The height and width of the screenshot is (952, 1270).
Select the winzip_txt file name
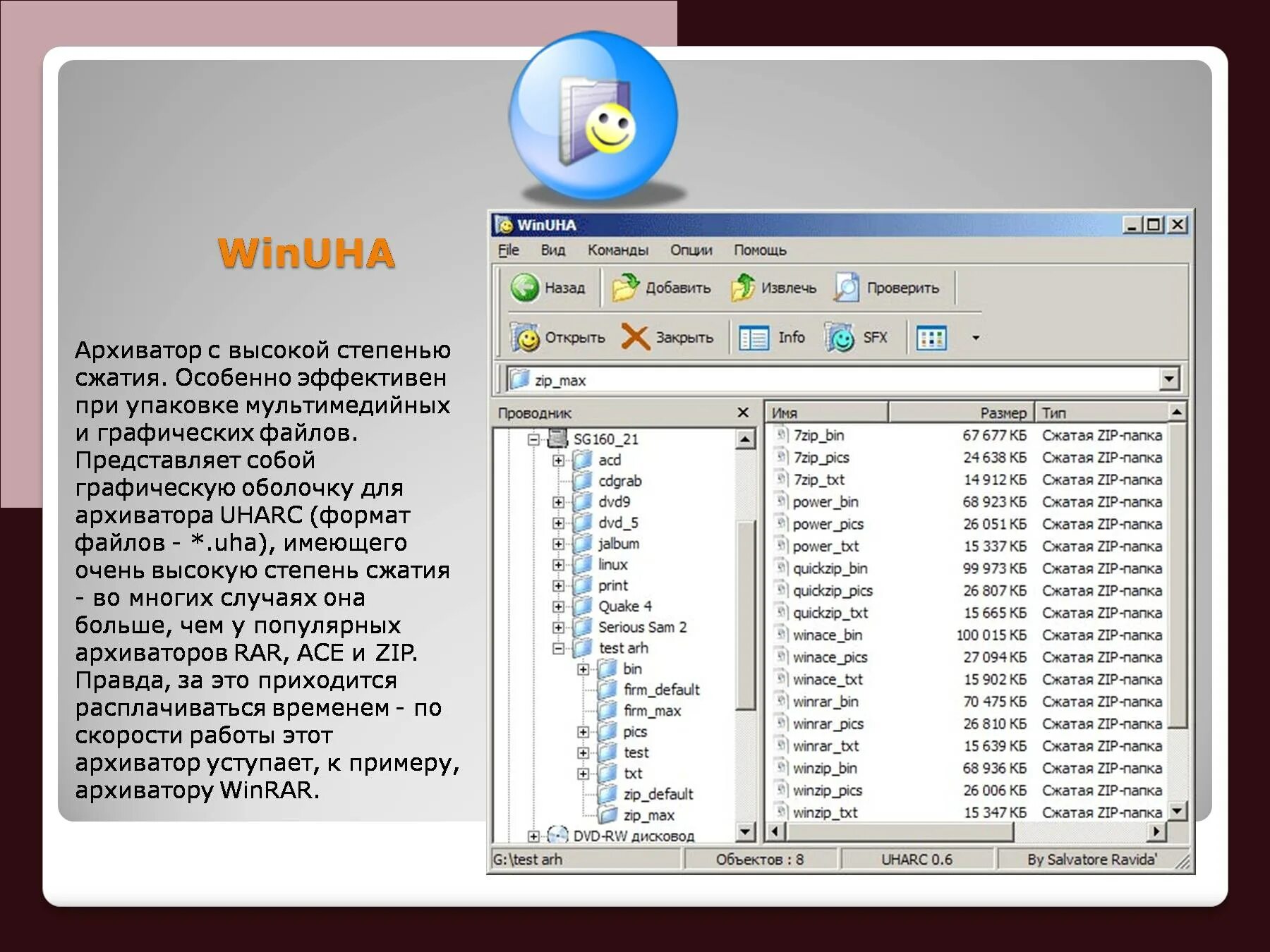[x=825, y=813]
